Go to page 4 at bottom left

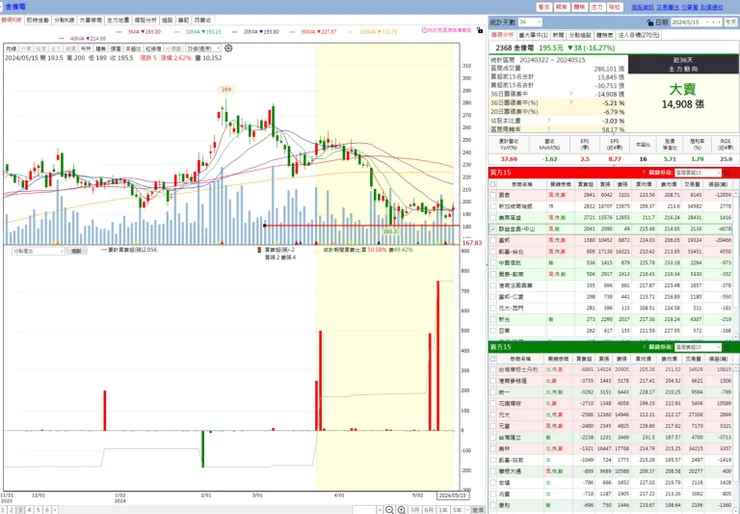click(29, 510)
